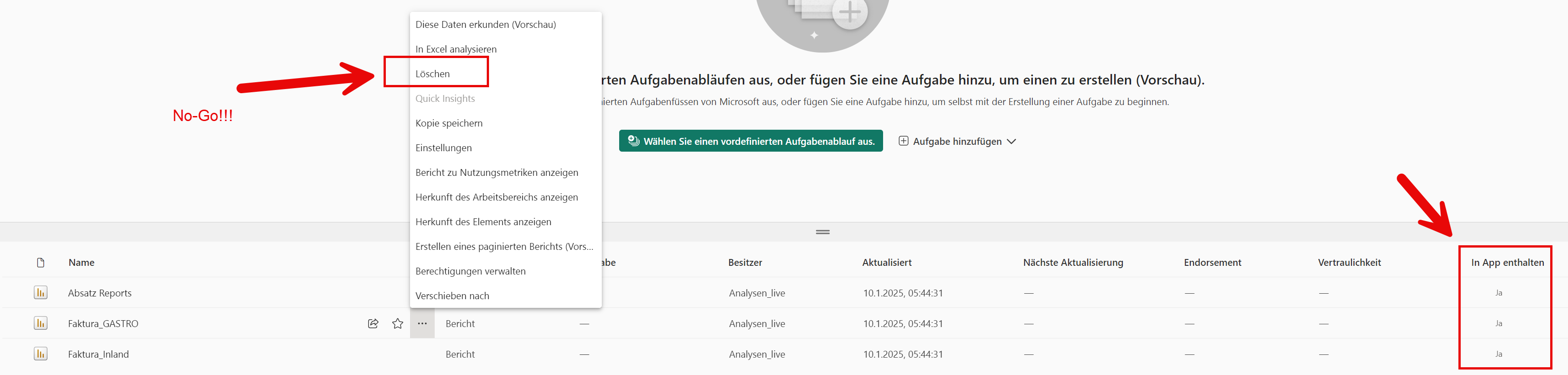Open the Faktura_Inland report link
Screen dimensions: 1568x375
[99, 354]
